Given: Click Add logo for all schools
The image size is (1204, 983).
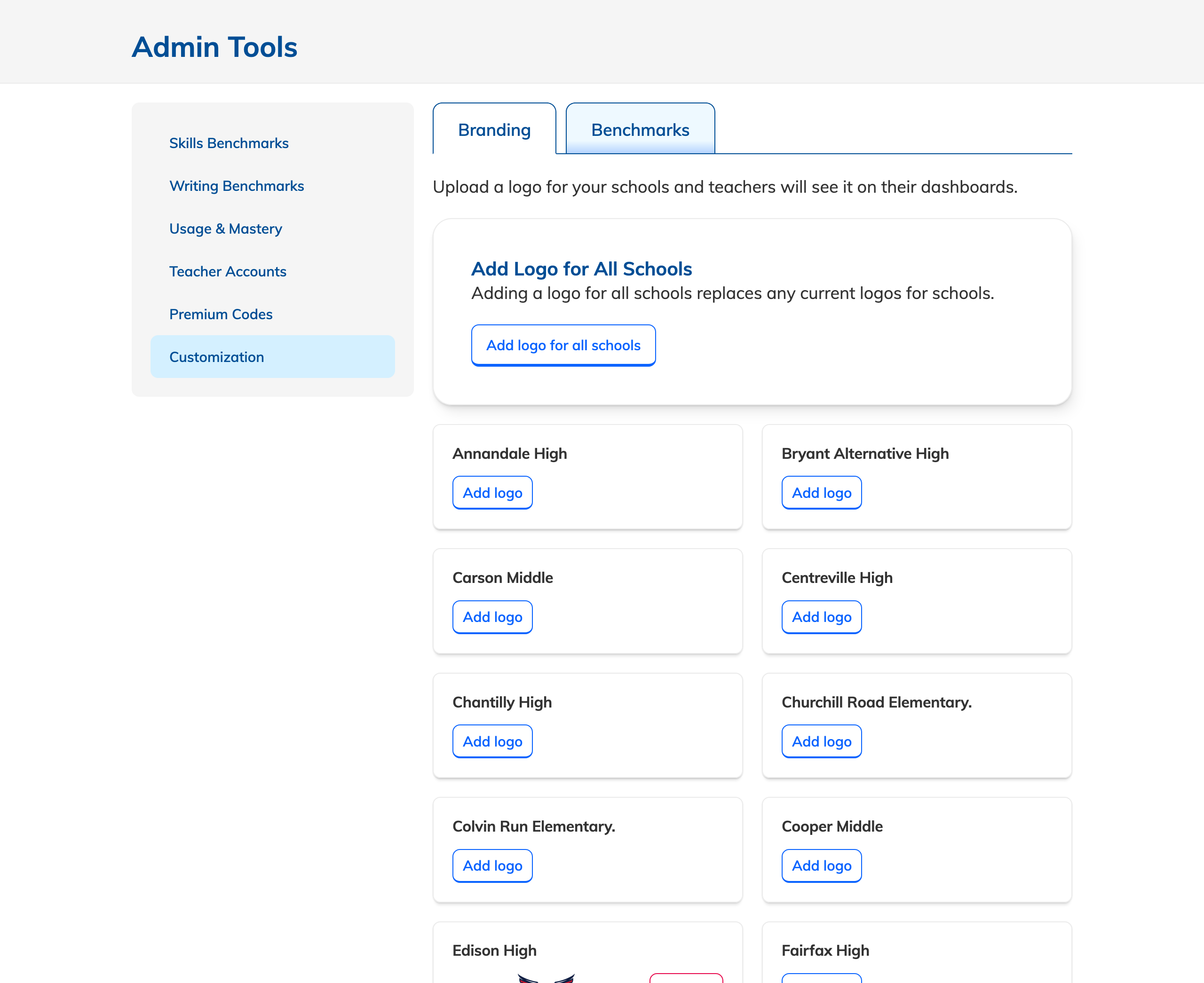Looking at the screenshot, I should (563, 346).
